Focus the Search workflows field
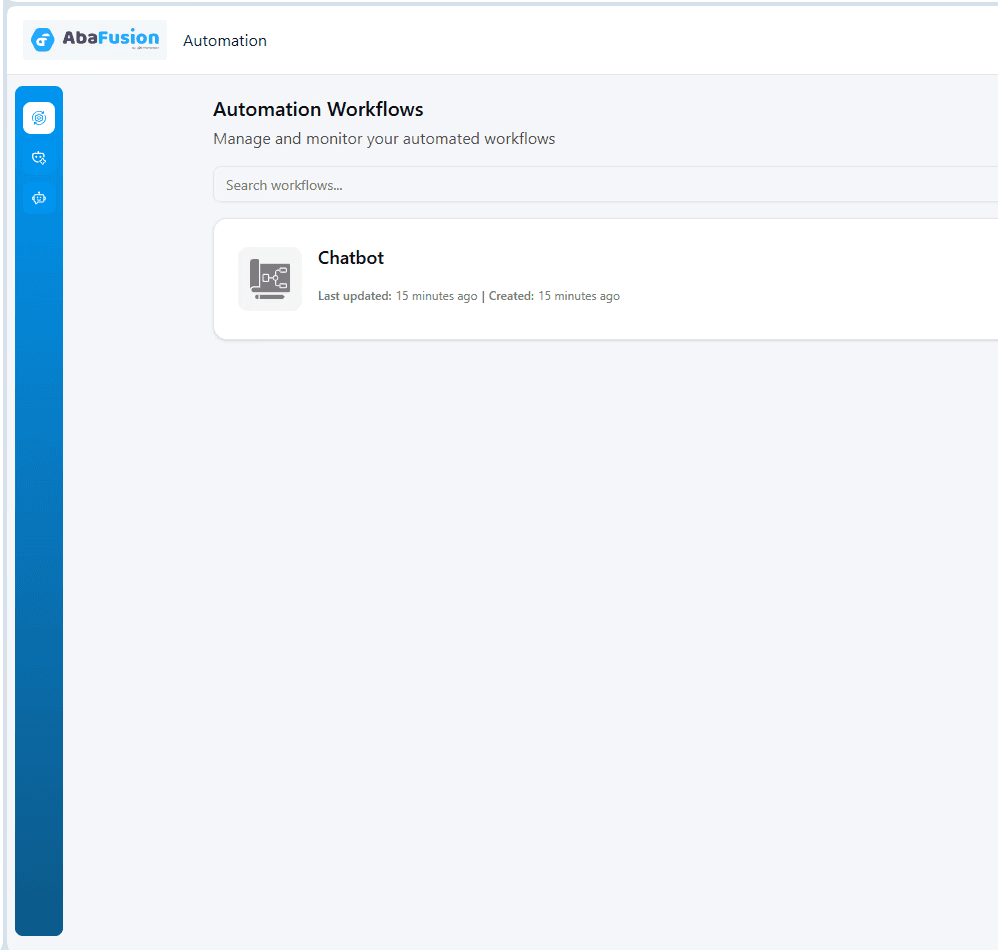The image size is (998, 950). pos(605,185)
